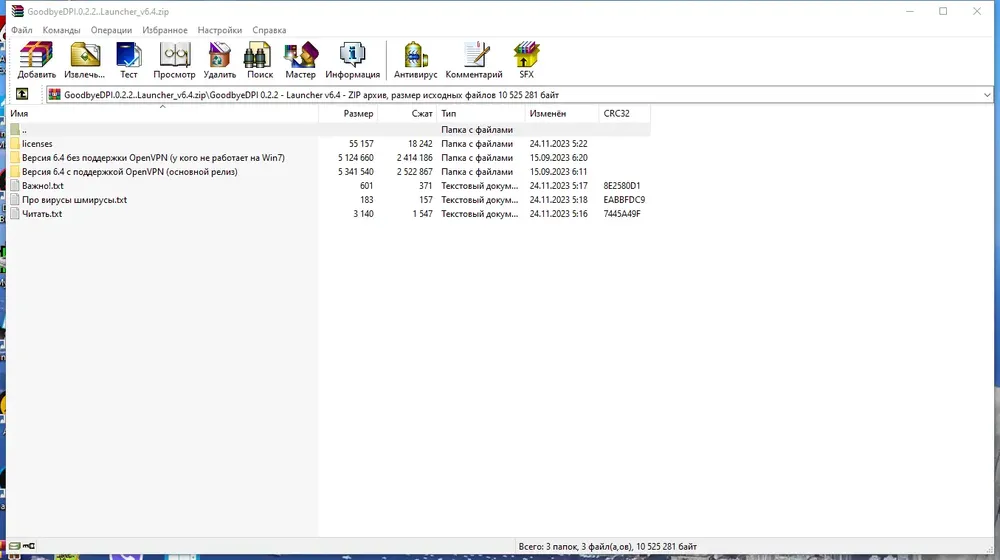Select the licenses folder name
Screen dimensions: 1000x560
coord(37,144)
